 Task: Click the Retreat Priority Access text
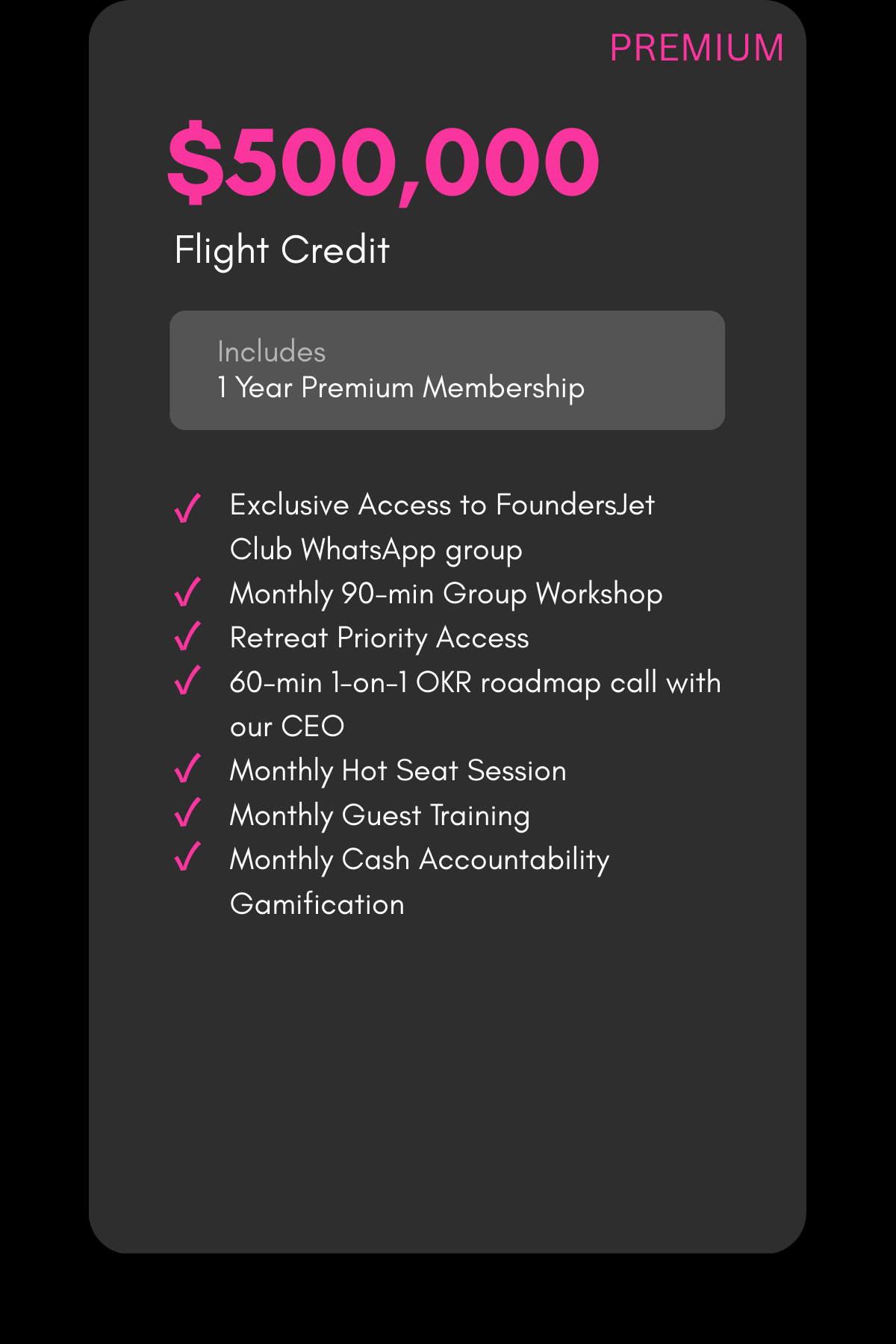tap(379, 638)
